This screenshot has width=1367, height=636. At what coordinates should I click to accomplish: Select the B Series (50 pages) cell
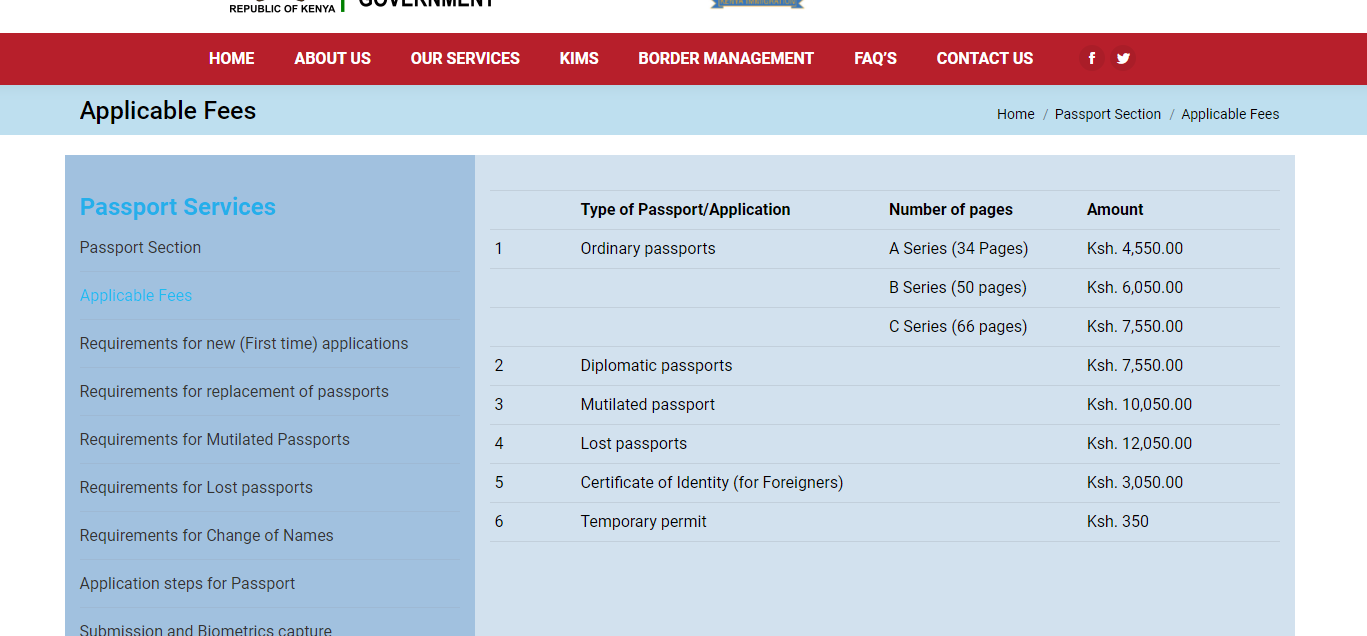(958, 287)
